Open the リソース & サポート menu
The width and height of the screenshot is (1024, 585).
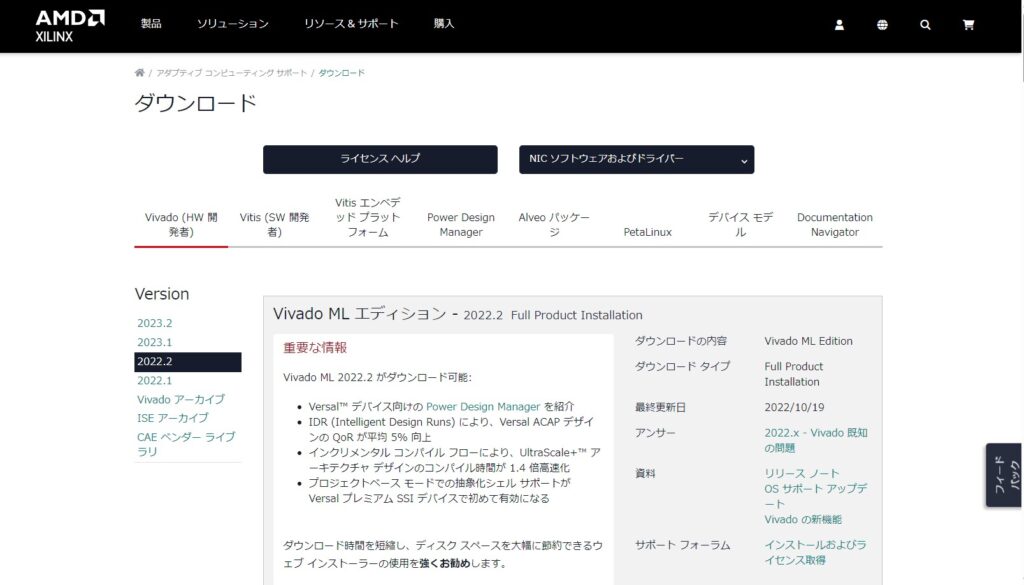(x=351, y=24)
